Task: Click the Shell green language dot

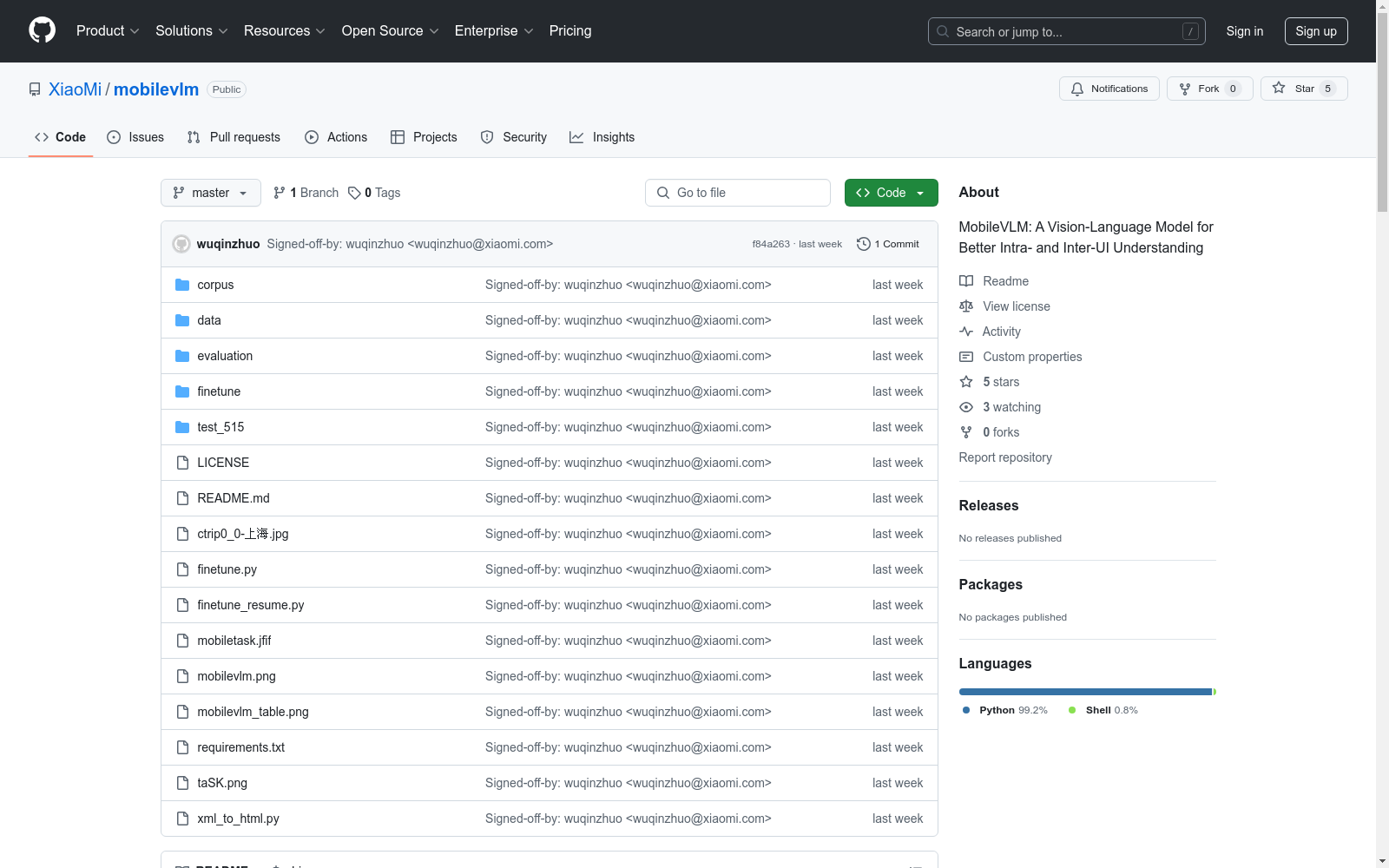Action: 1072,710
